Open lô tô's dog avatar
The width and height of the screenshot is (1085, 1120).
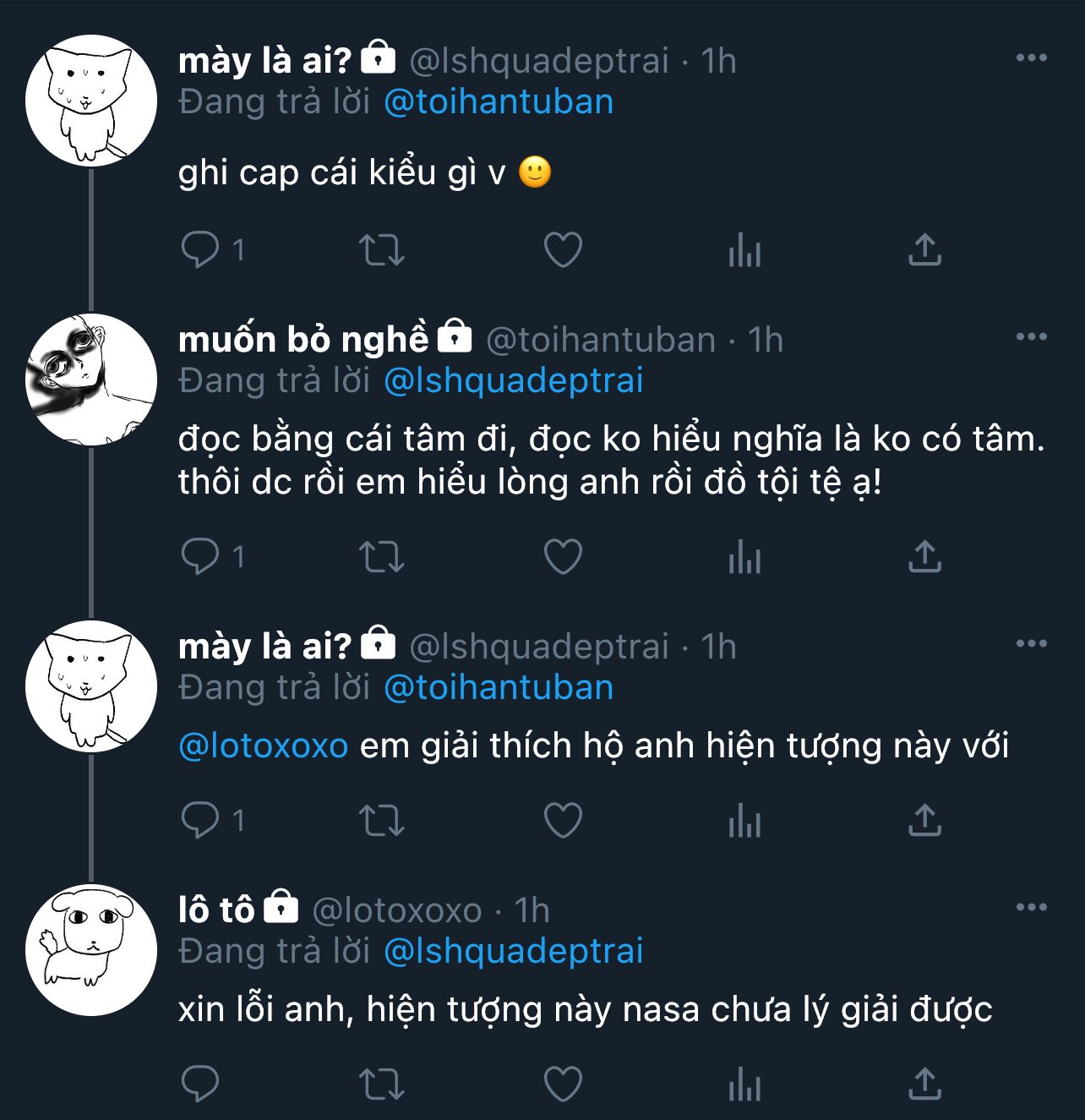(91, 950)
